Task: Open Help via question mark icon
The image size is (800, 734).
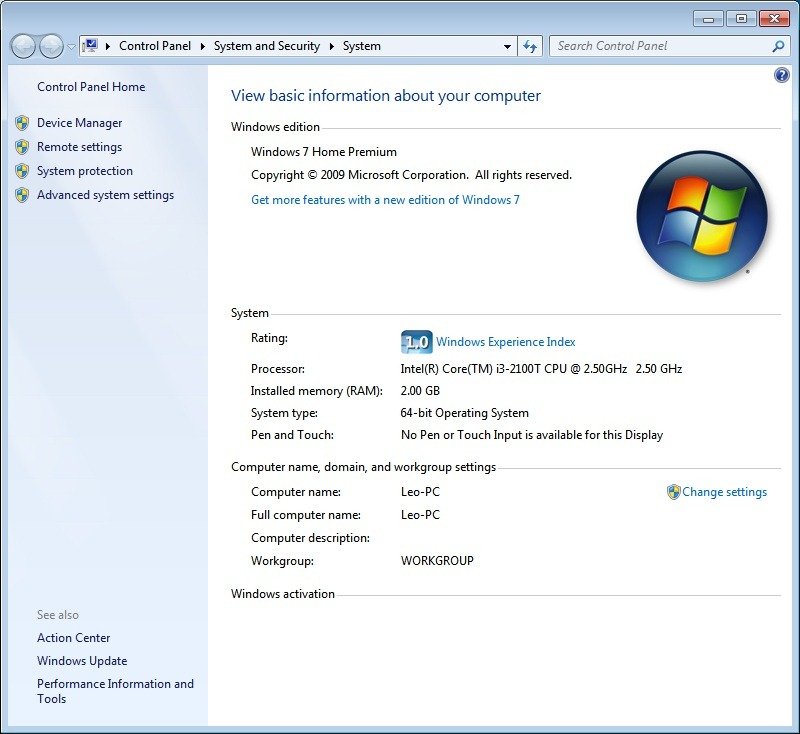Action: [x=782, y=75]
